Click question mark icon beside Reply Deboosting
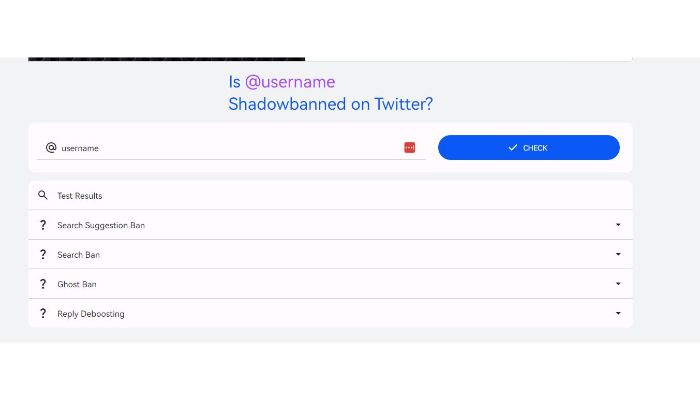 [43, 313]
